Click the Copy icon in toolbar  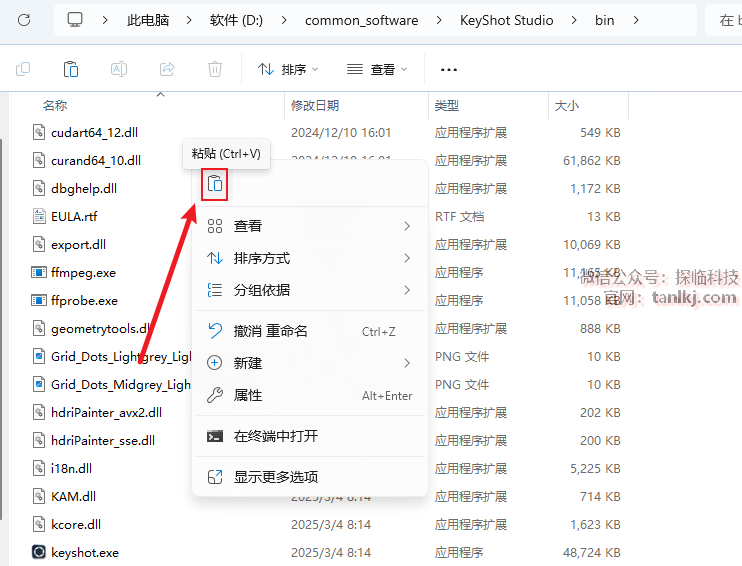click(x=23, y=69)
